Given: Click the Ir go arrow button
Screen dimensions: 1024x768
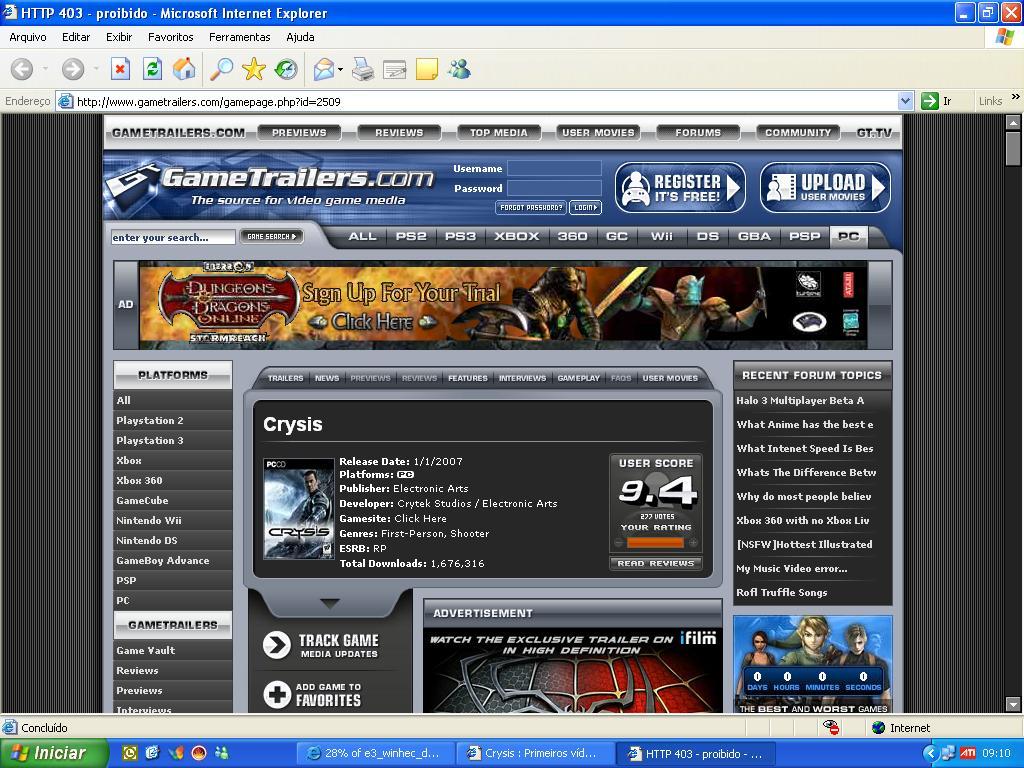Looking at the screenshot, I should coord(930,101).
